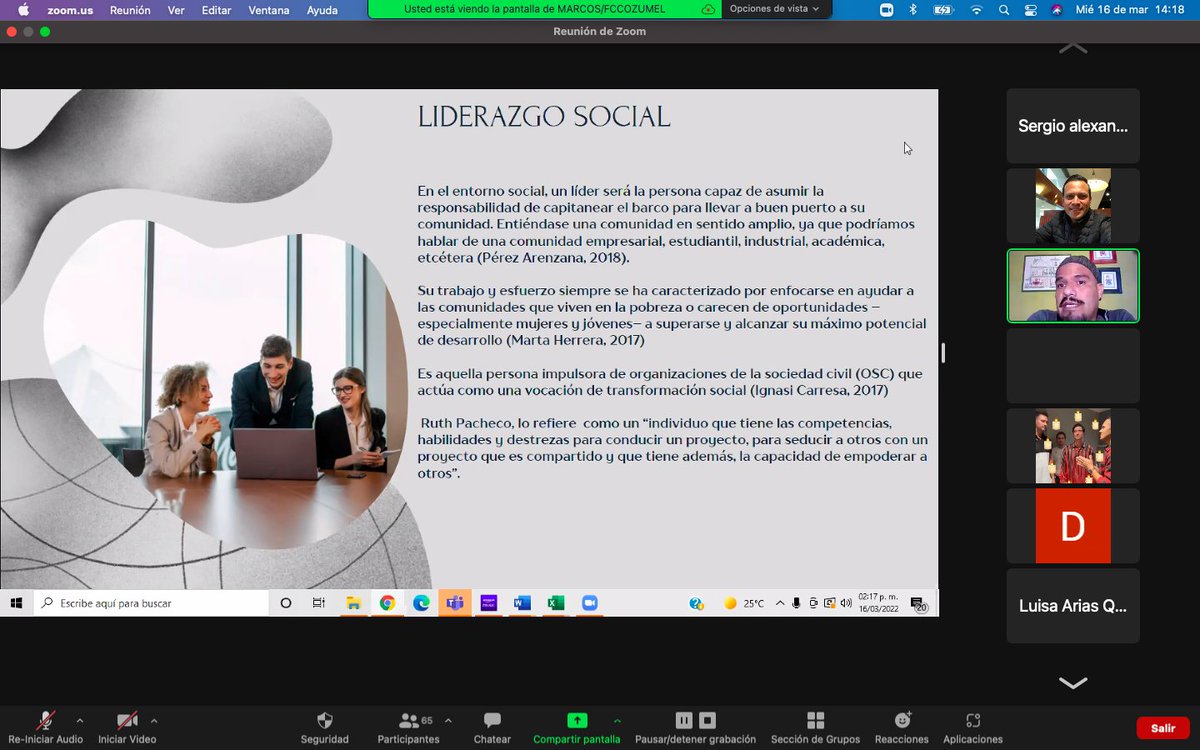Open Task View in shared taskbar
Screen dimensions: 1200x750
(x=319, y=603)
